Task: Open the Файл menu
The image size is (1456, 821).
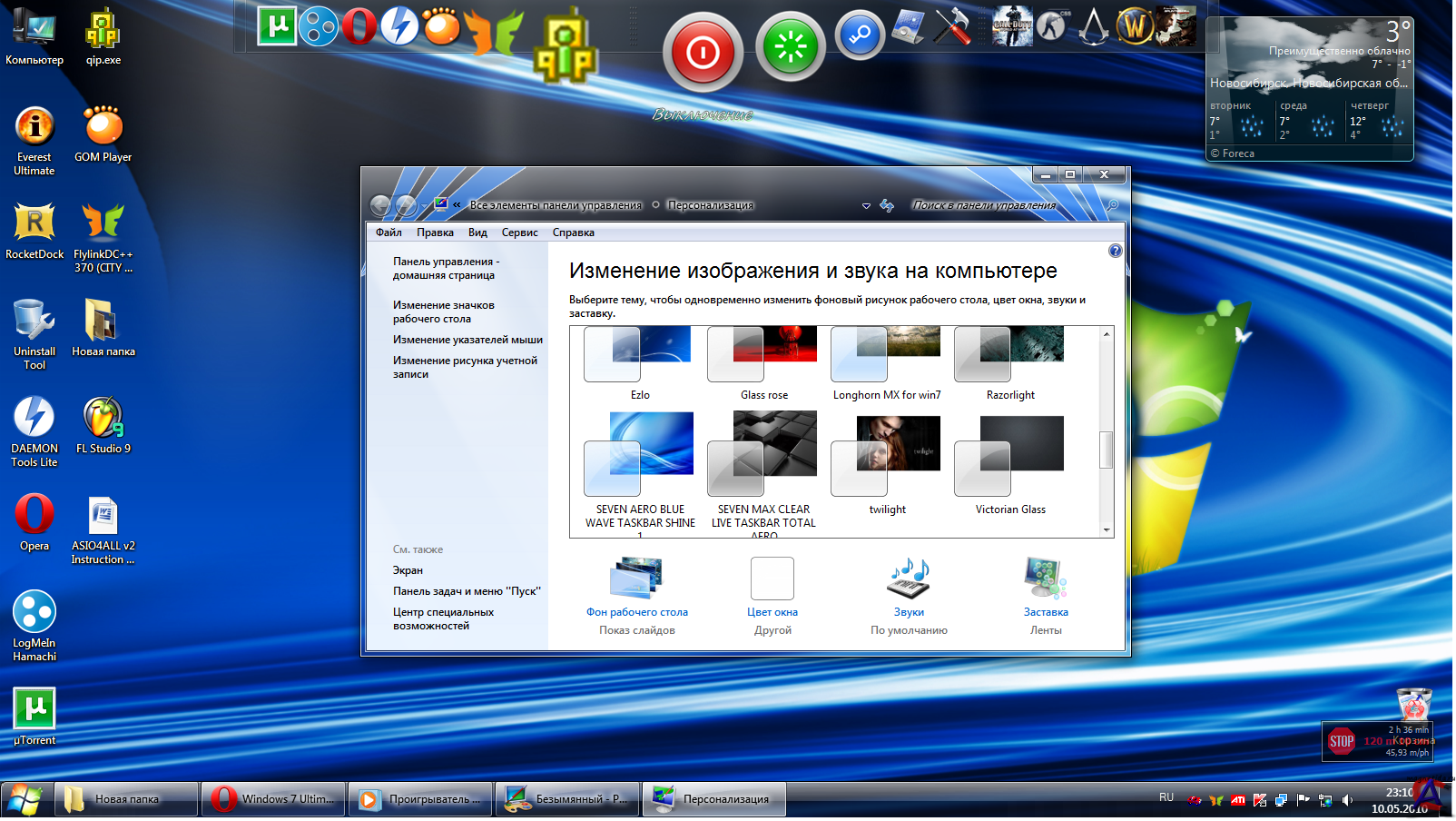Action: click(x=389, y=232)
